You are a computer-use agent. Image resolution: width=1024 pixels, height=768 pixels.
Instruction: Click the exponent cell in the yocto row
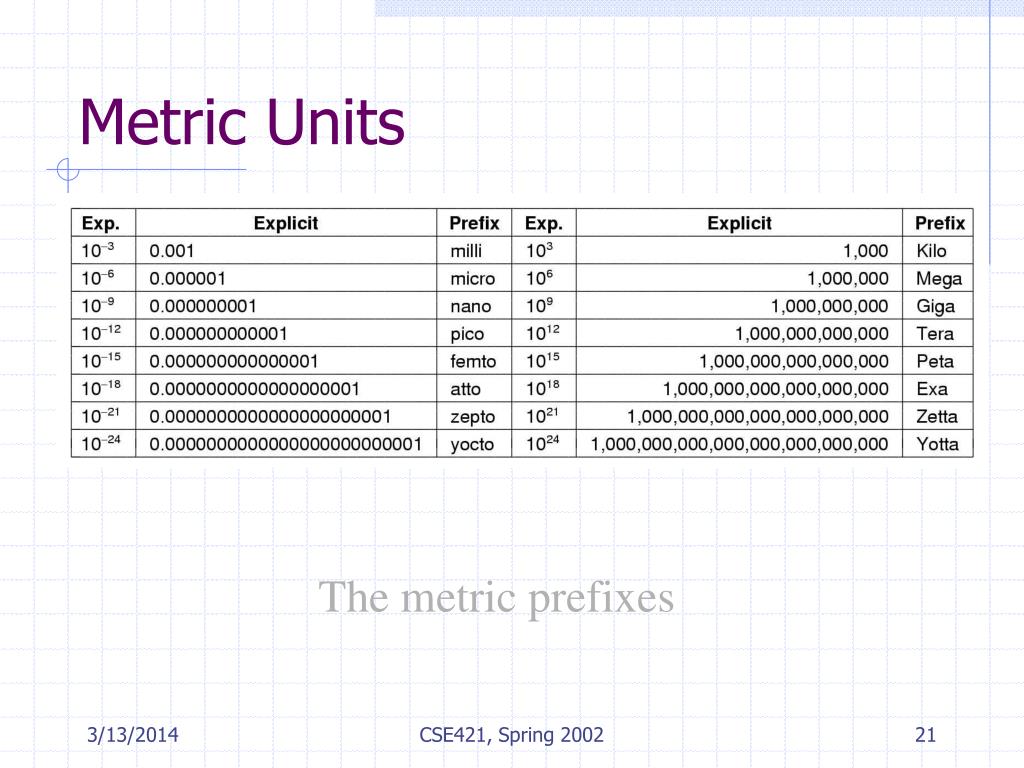click(x=103, y=443)
